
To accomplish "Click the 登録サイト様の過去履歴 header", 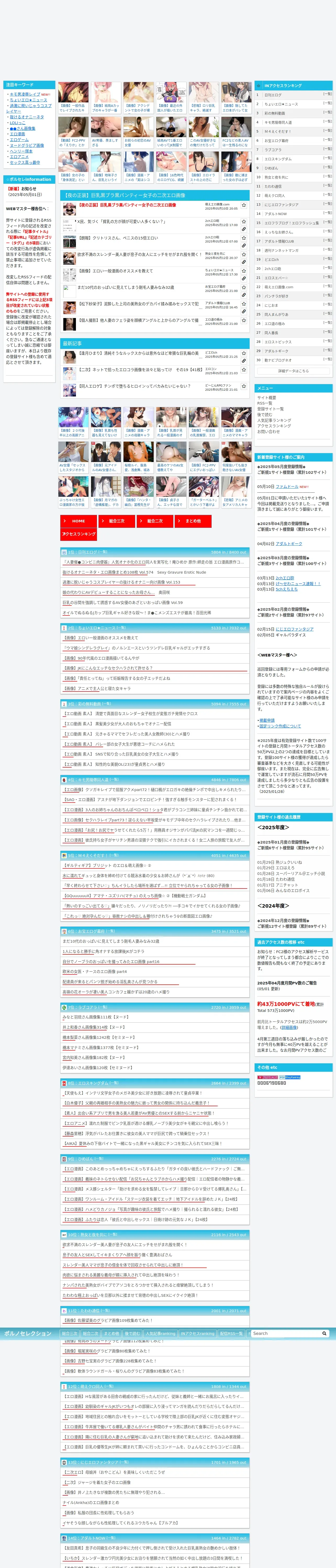I will (x=293, y=817).
